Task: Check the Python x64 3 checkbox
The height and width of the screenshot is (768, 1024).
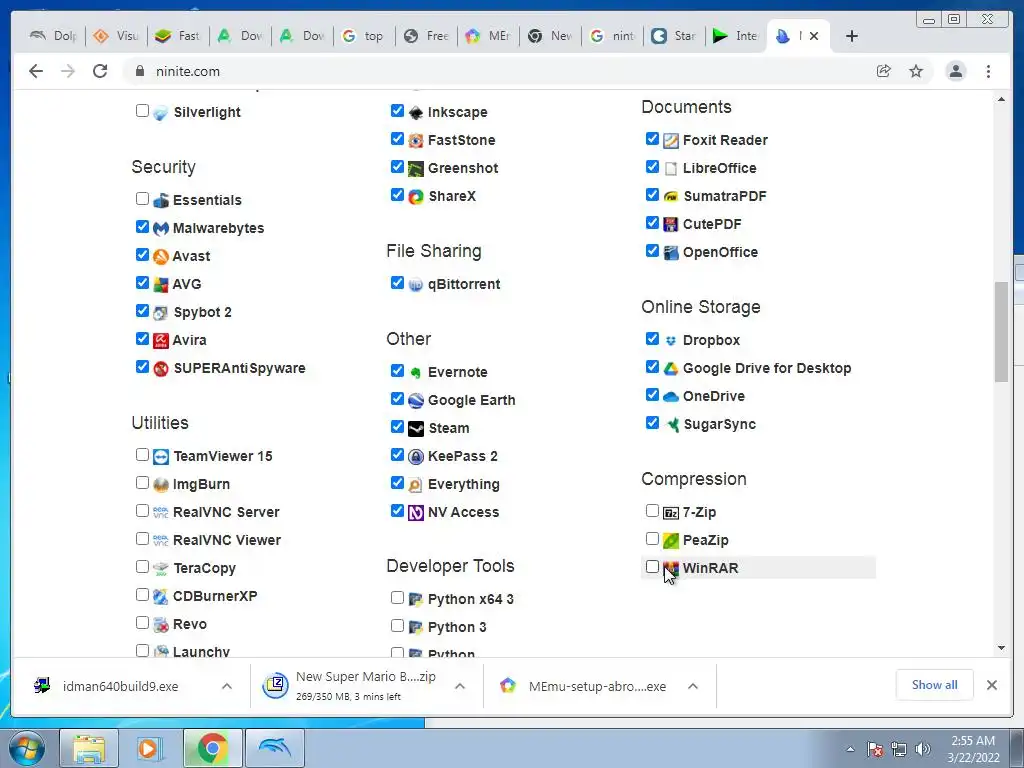Action: [397, 598]
